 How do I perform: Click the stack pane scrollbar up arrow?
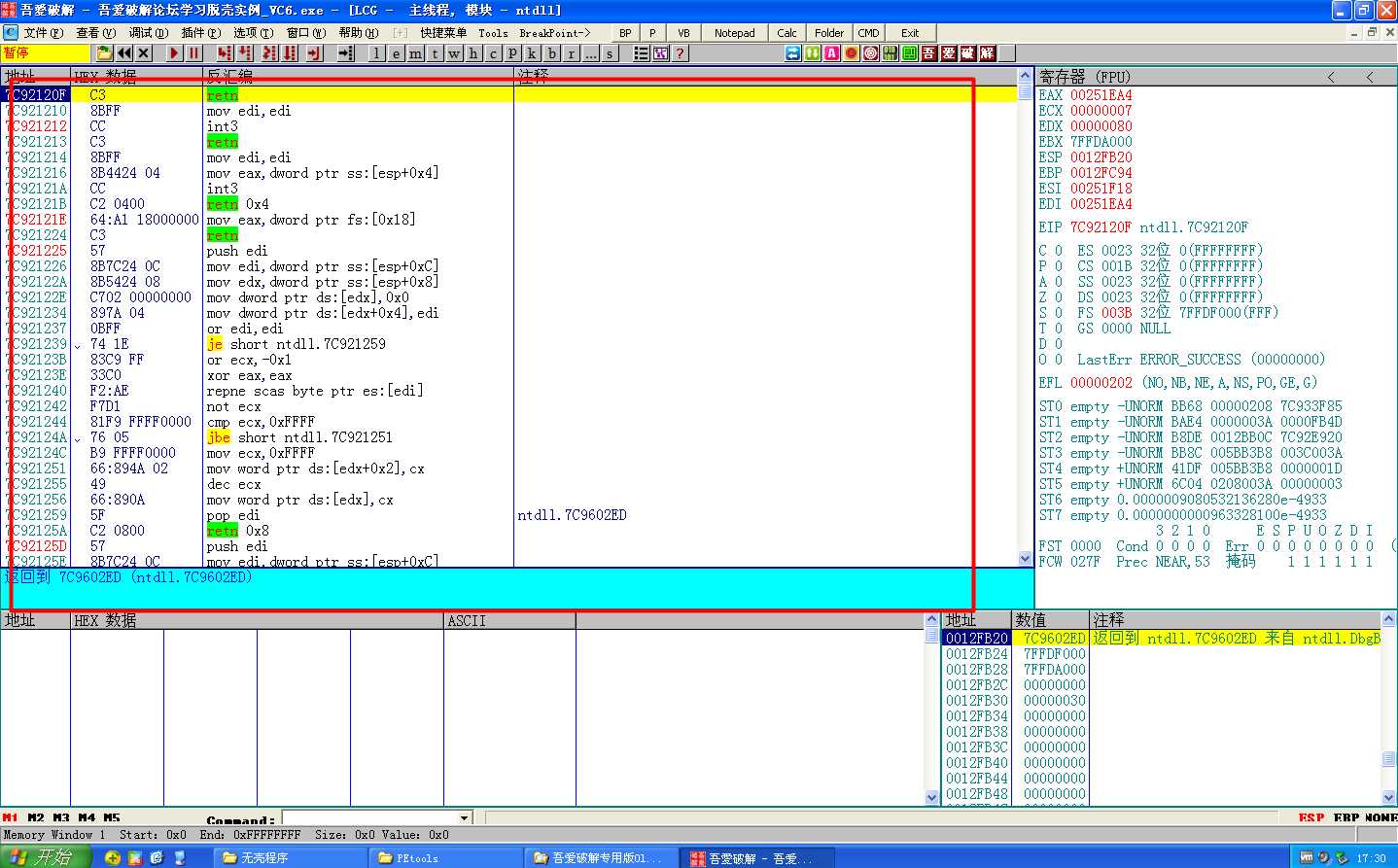click(1388, 619)
